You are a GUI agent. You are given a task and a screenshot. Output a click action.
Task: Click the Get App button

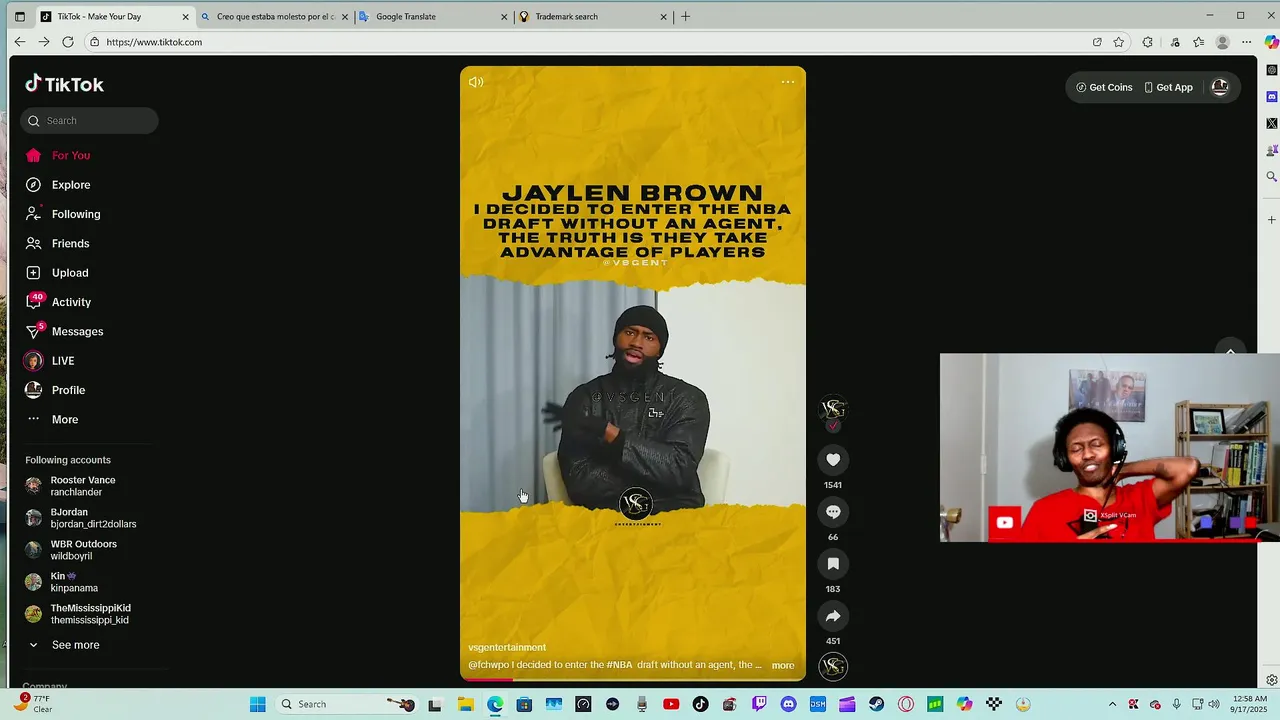tap(1168, 87)
